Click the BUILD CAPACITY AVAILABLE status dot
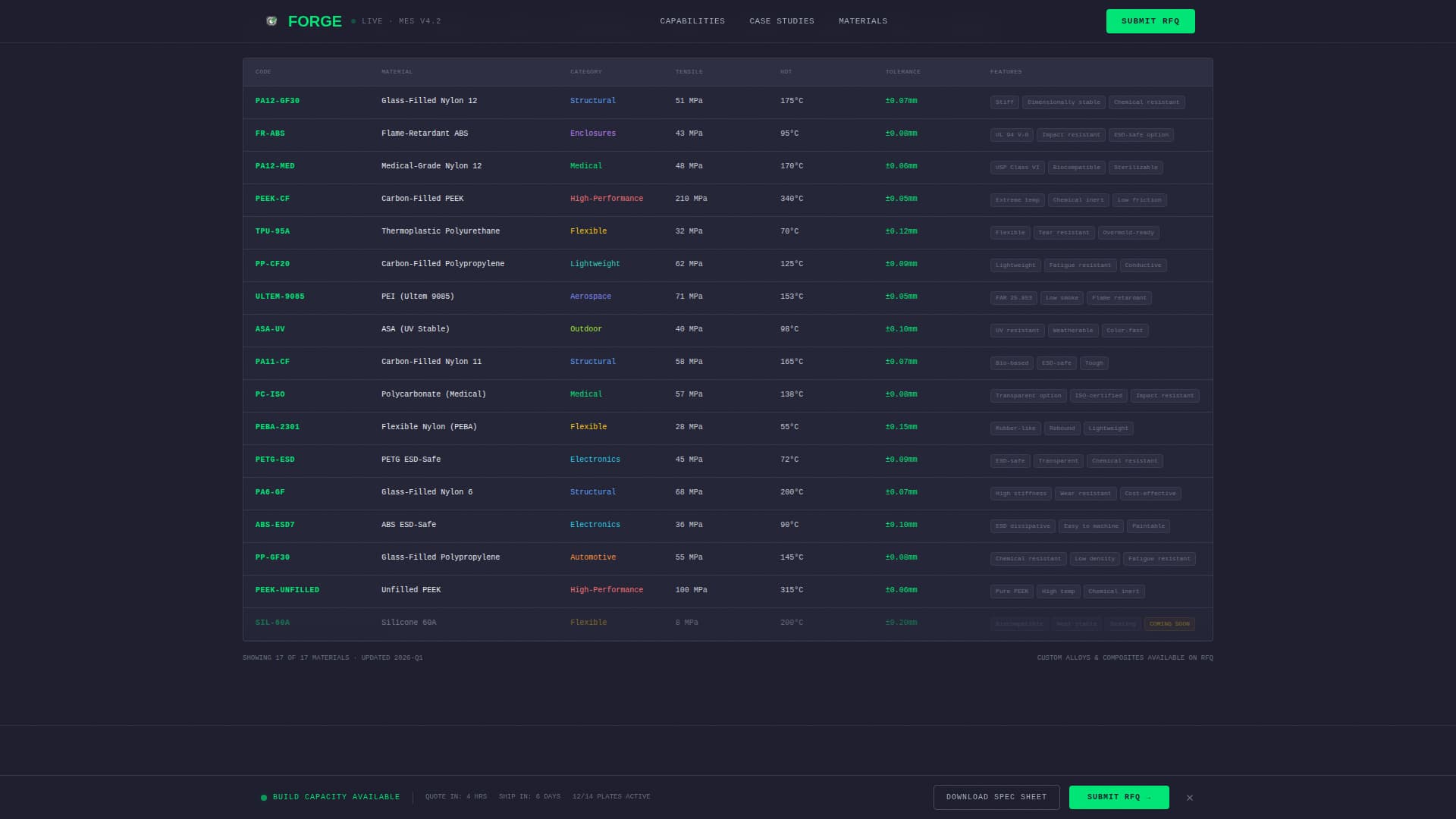Image resolution: width=1456 pixels, height=819 pixels. coord(263,797)
